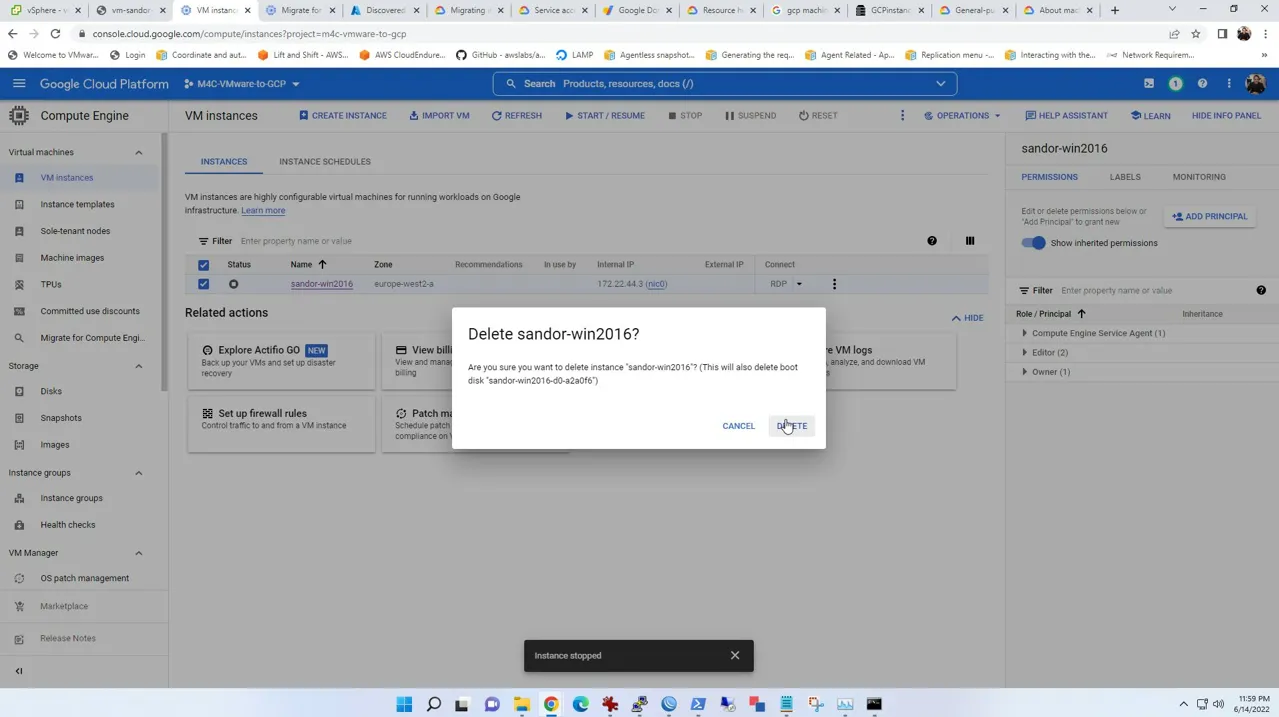Sort the table by Name column

pyautogui.click(x=308, y=265)
